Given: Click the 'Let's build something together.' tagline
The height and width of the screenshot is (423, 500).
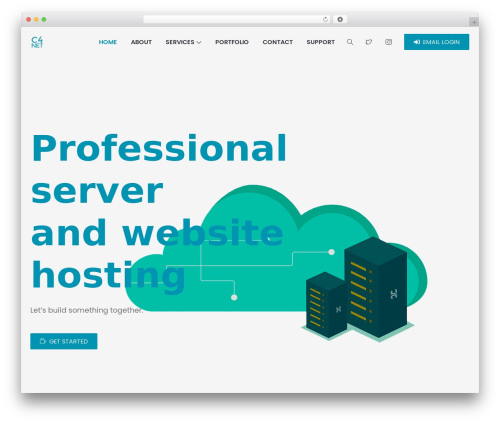Looking at the screenshot, I should click(87, 310).
